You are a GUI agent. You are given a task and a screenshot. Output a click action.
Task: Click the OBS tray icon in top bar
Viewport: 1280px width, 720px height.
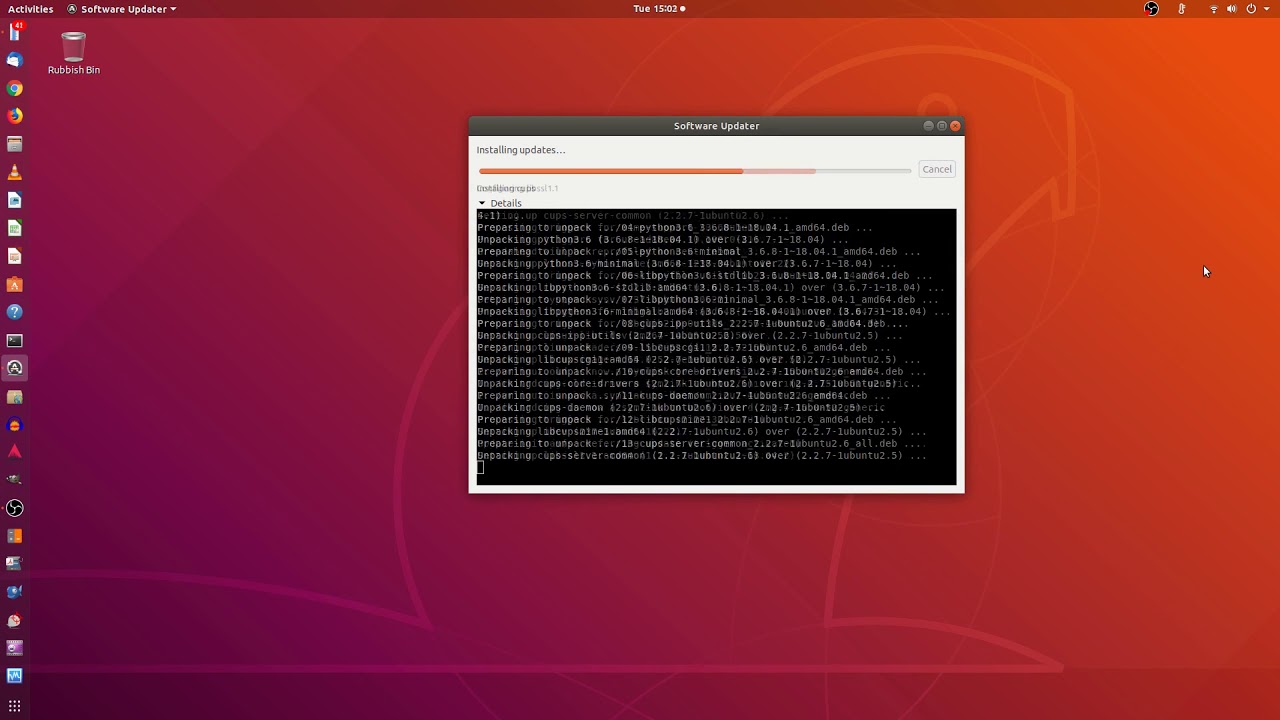click(1152, 9)
